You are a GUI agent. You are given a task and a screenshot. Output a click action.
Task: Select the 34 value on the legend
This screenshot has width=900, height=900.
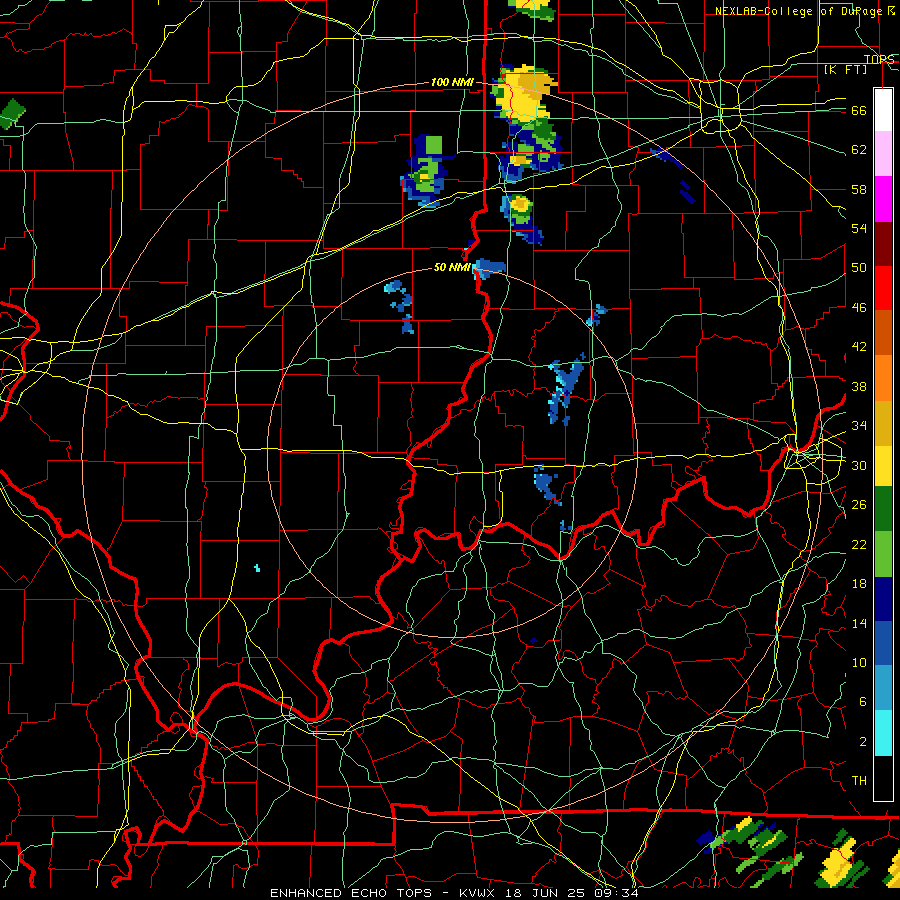859,426
